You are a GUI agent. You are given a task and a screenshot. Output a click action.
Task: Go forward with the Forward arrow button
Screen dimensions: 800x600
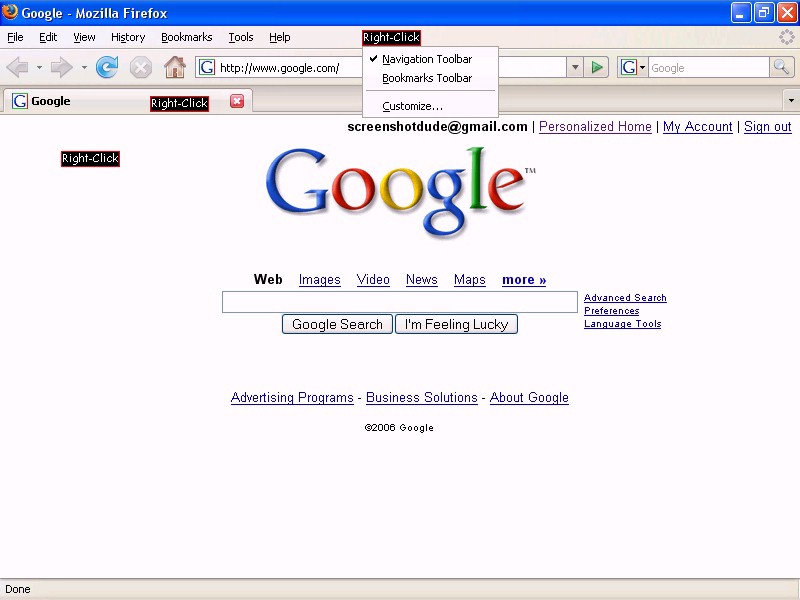click(x=62, y=67)
